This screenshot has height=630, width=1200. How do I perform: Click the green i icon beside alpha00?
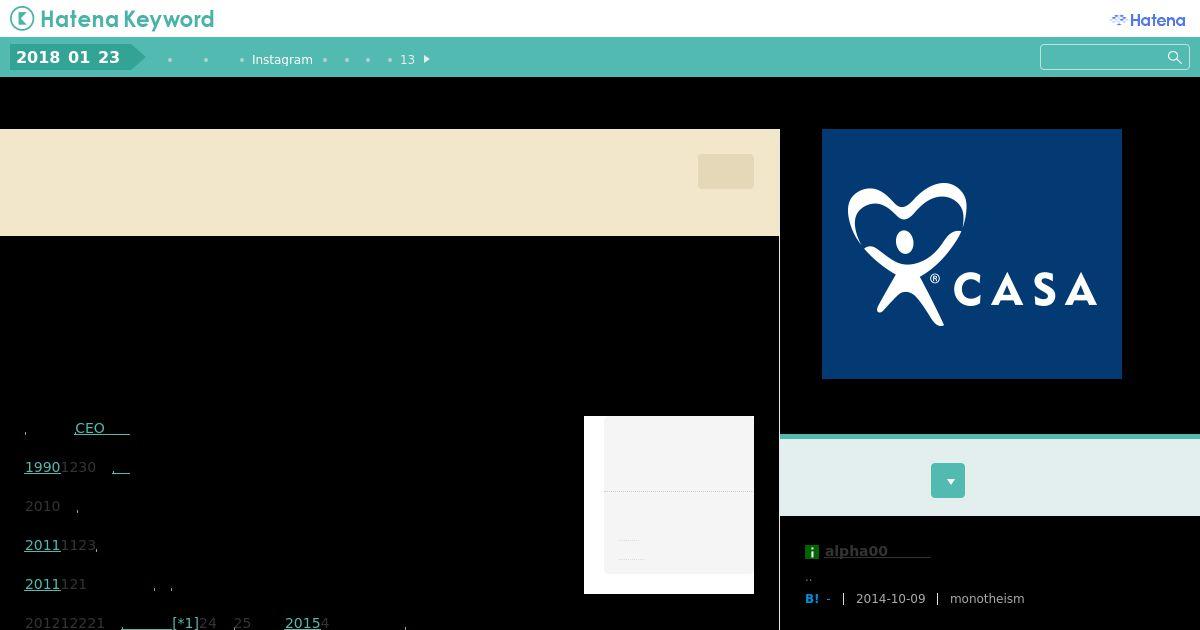[x=812, y=552]
